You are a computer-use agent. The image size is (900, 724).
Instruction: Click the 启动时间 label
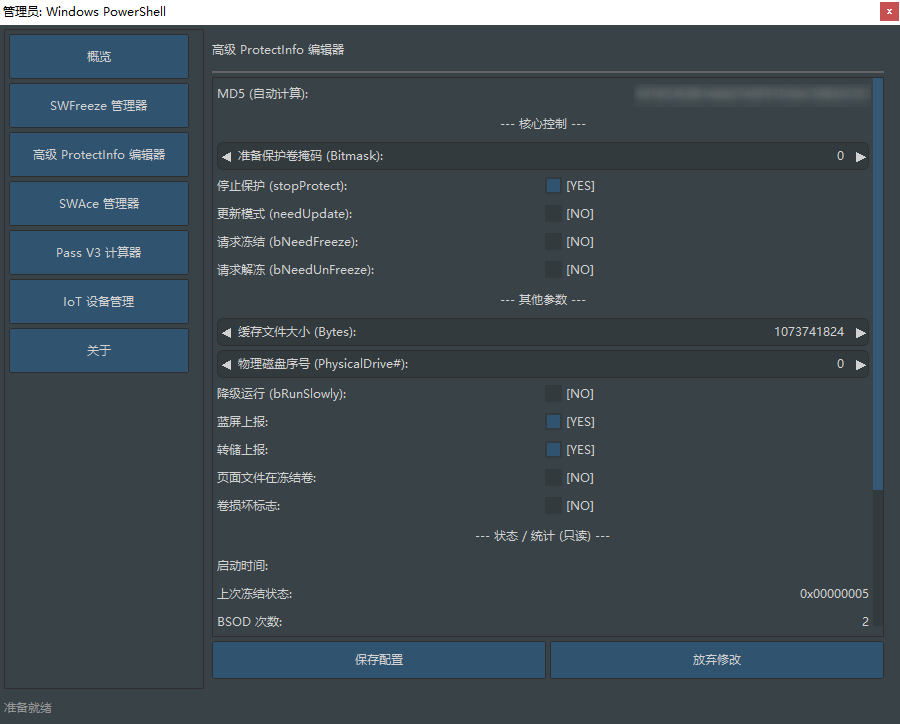tap(242, 566)
